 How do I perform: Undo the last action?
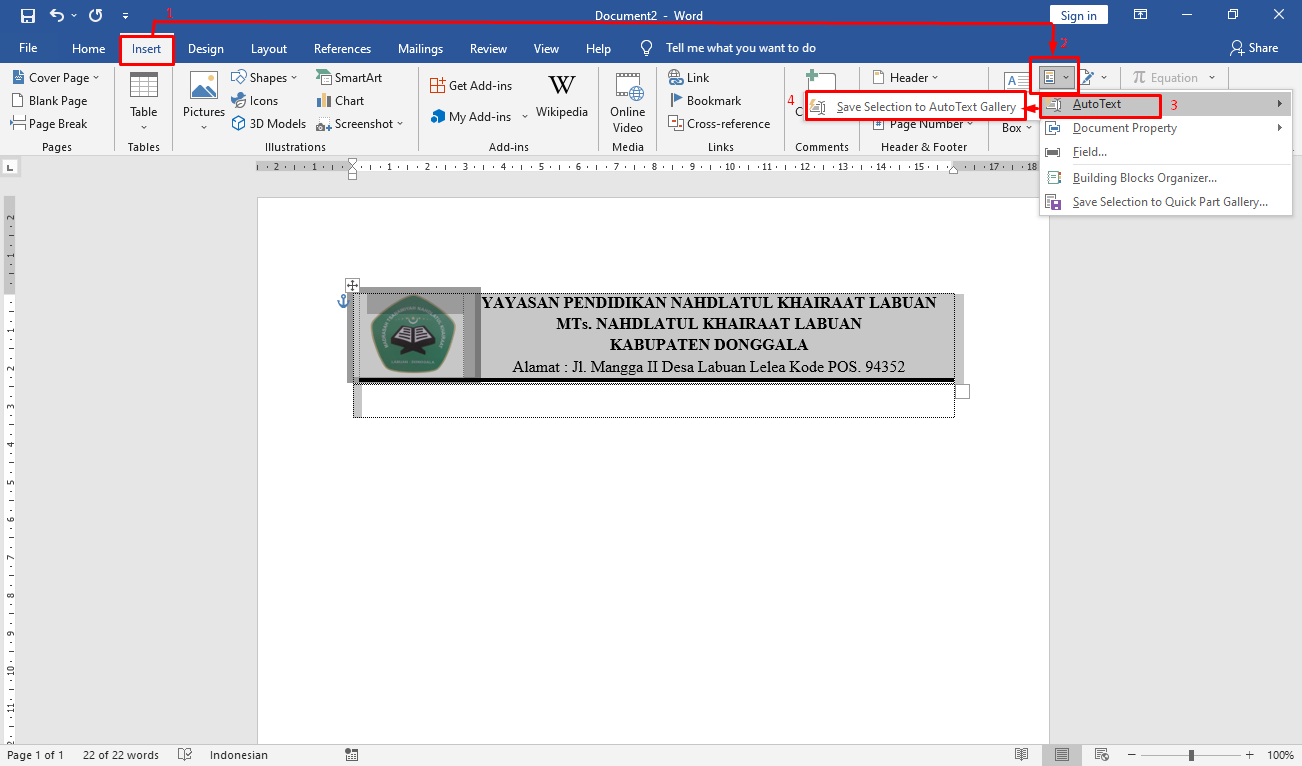tap(57, 14)
